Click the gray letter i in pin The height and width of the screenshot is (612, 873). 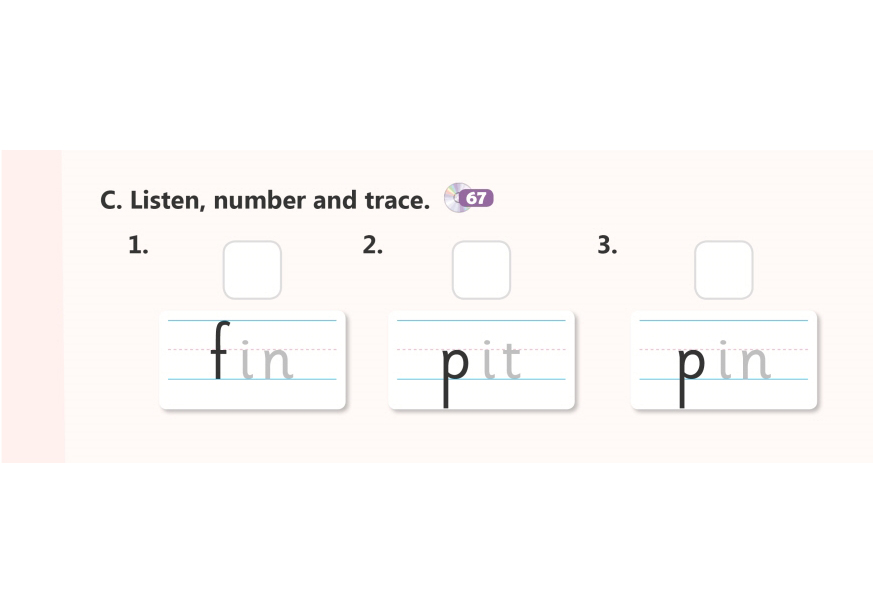click(x=725, y=360)
